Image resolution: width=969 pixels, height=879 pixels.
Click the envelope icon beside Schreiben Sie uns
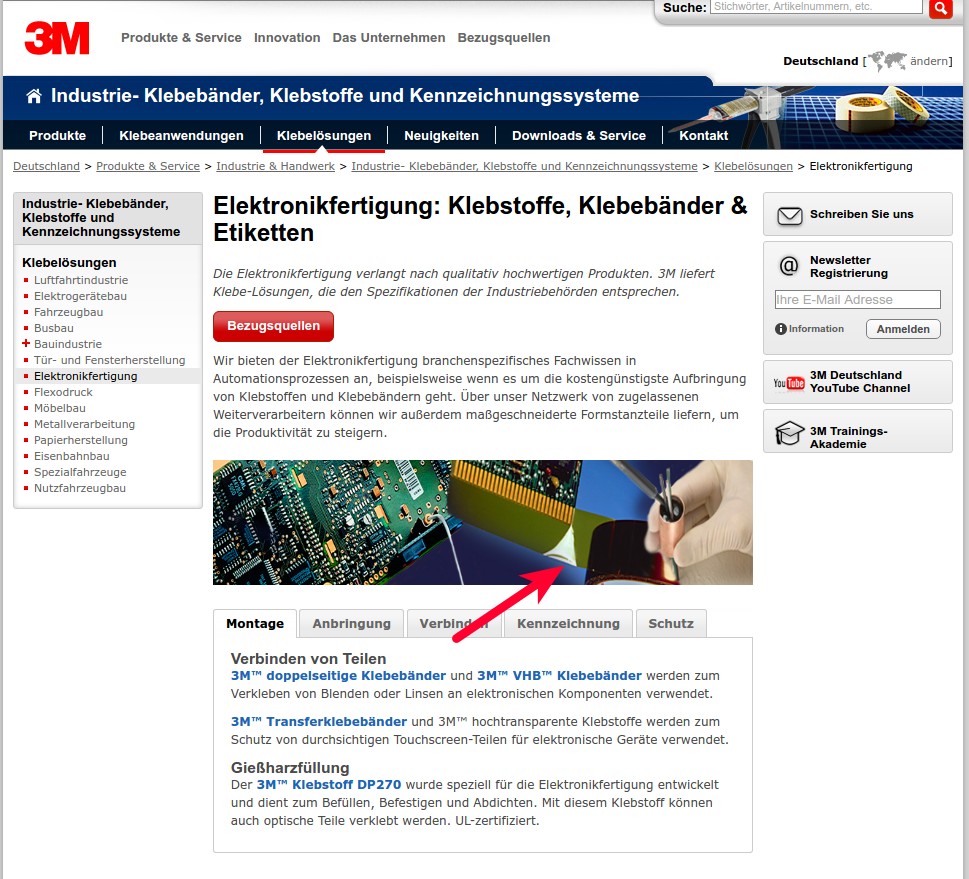coord(789,216)
